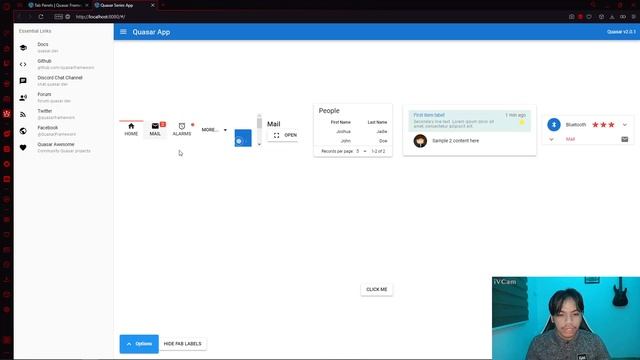Switch to the Alarms tab

click(x=182, y=129)
